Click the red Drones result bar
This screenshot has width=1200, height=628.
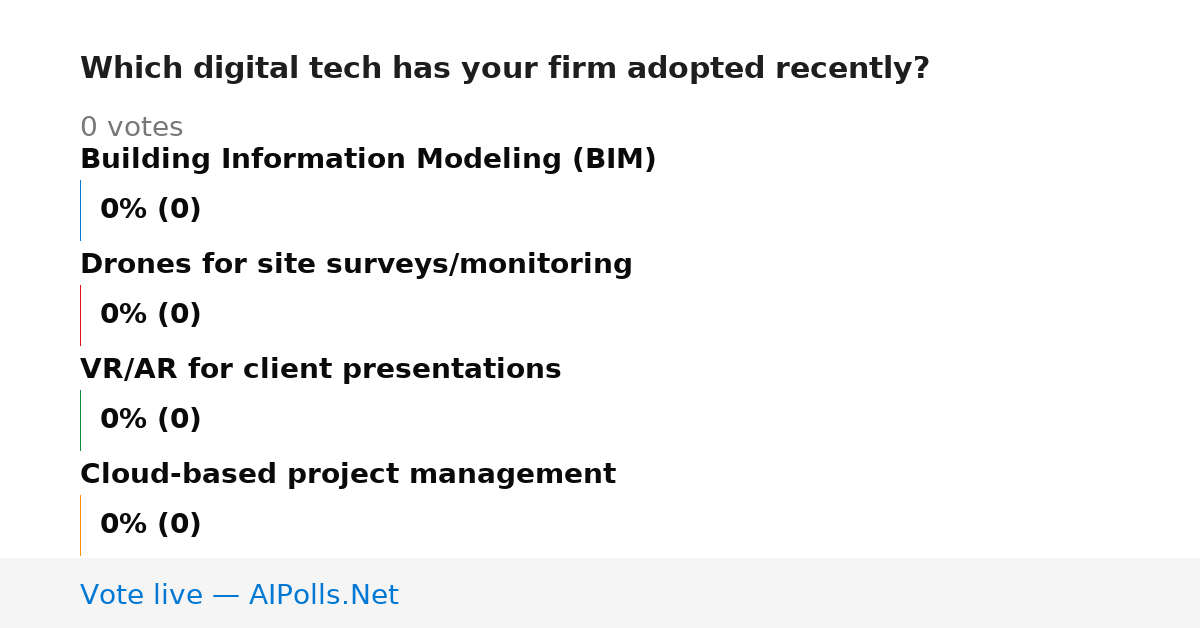(80, 315)
